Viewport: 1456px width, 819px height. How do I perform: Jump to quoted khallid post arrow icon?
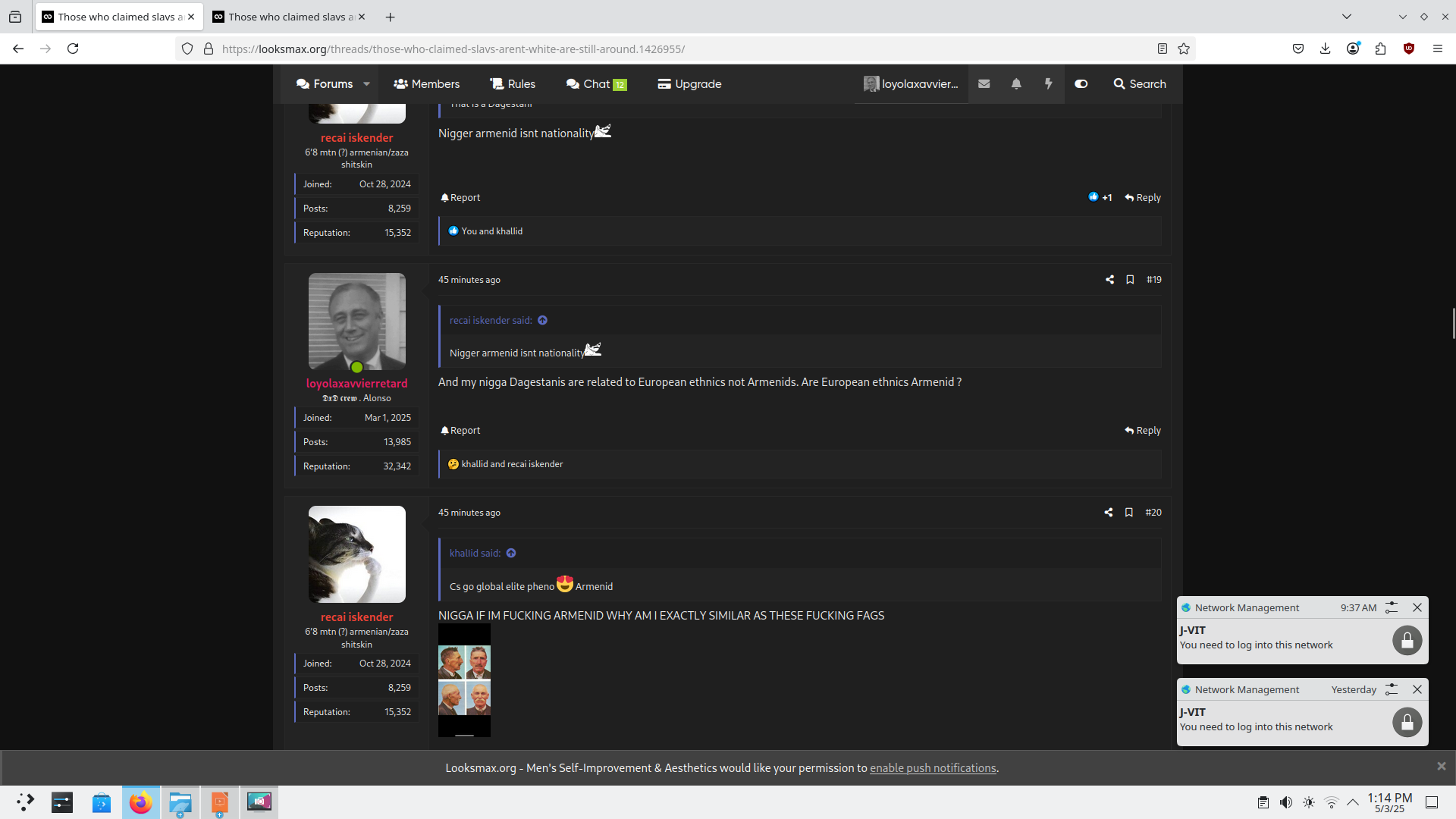(511, 554)
